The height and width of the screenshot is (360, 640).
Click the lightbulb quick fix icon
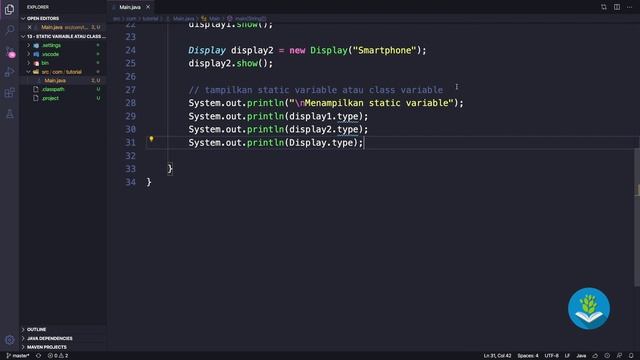(x=151, y=139)
